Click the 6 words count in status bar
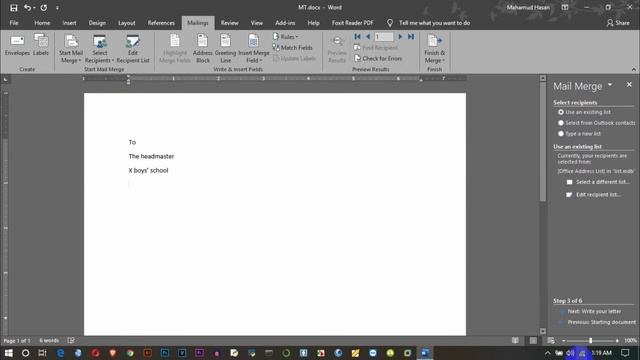This screenshot has width=640, height=360. point(49,340)
